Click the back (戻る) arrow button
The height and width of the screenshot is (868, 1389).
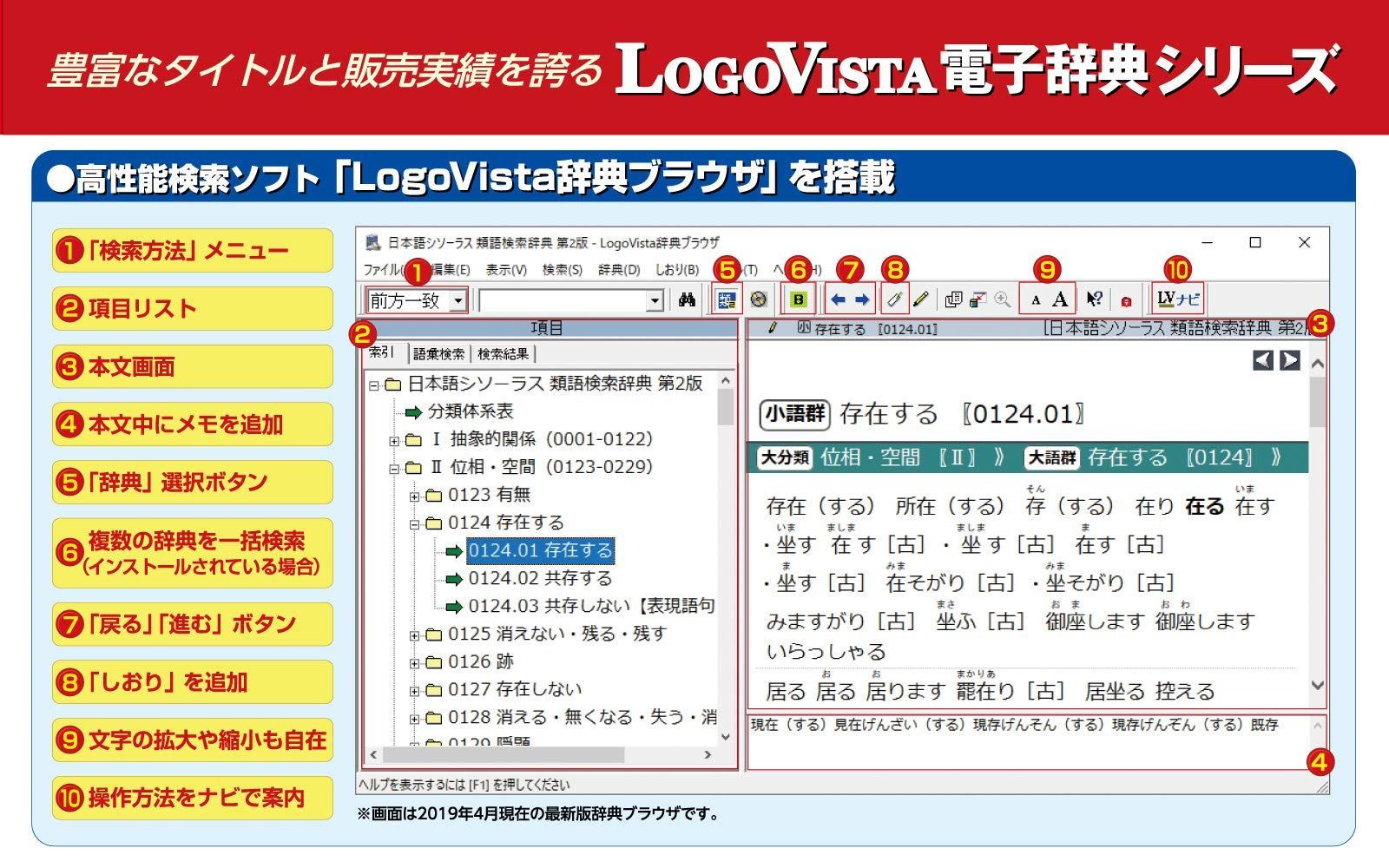click(837, 299)
